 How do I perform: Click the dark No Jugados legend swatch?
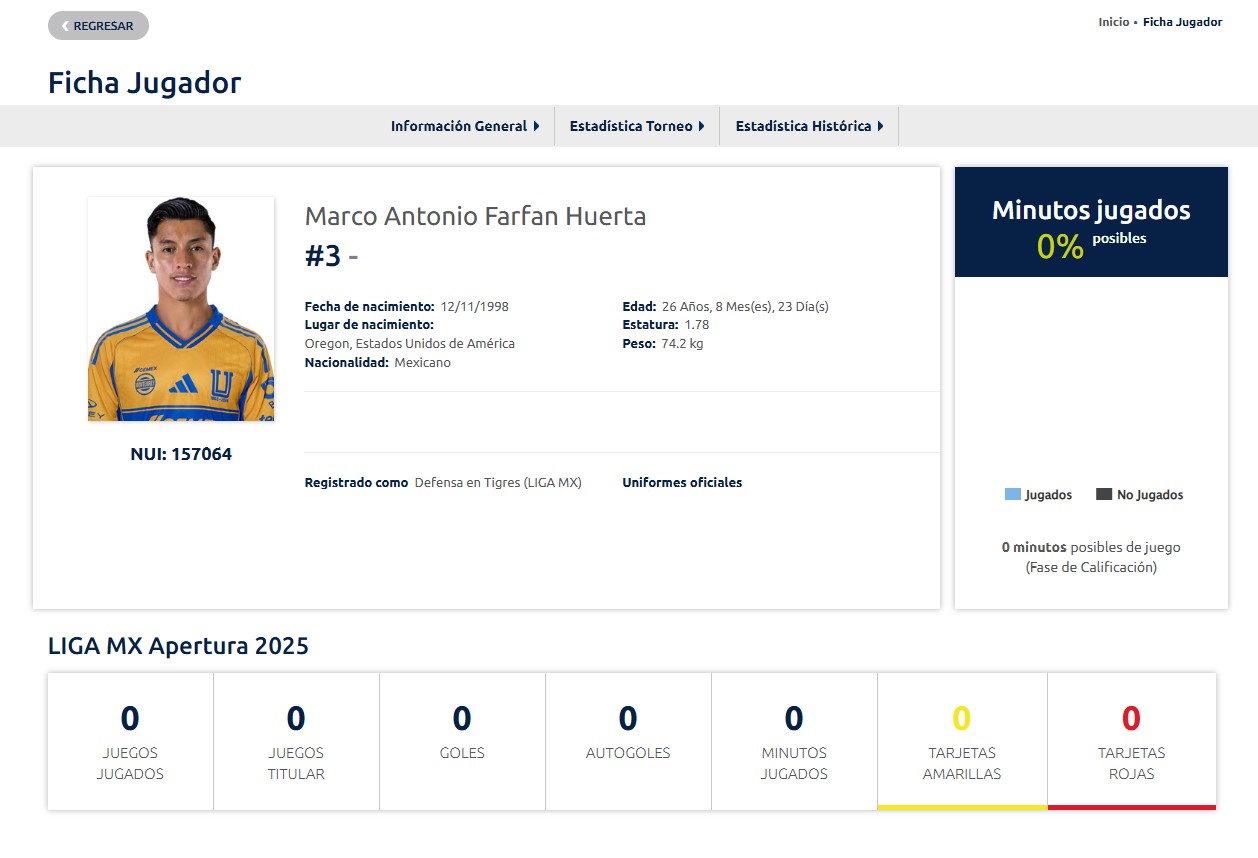[x=1104, y=494]
